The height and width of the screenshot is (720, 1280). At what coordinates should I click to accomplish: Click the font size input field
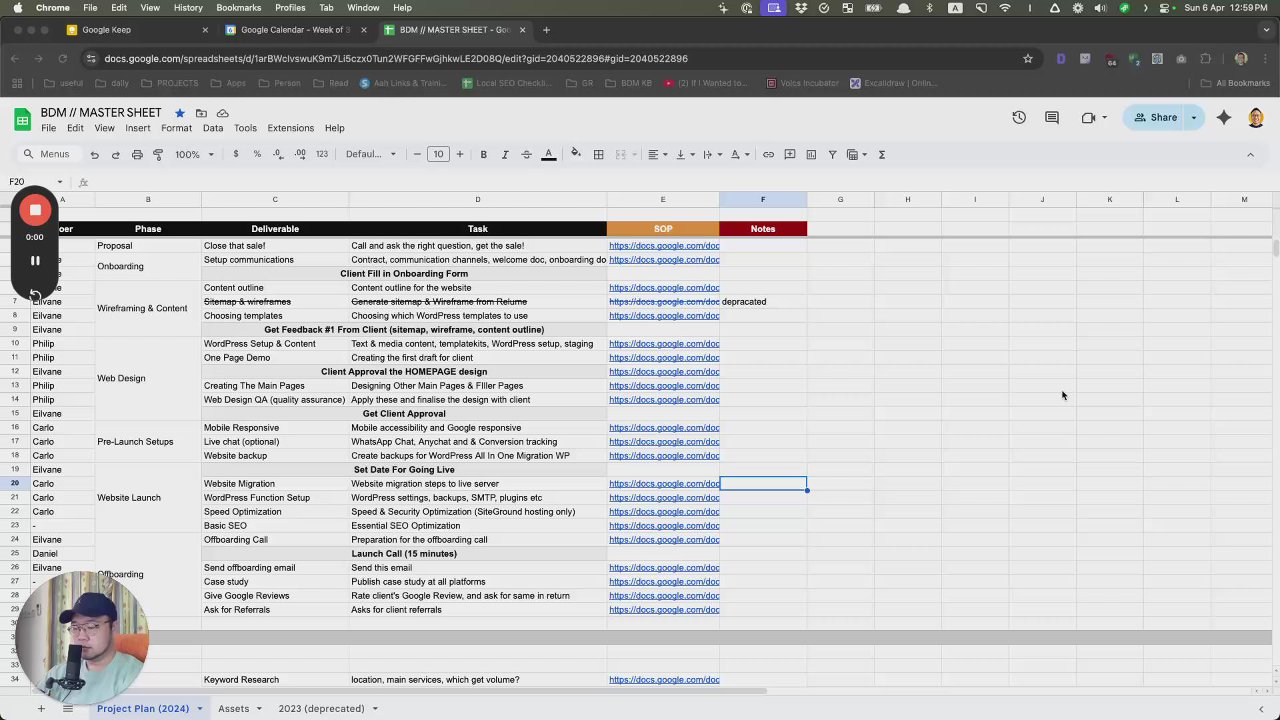[x=438, y=155]
